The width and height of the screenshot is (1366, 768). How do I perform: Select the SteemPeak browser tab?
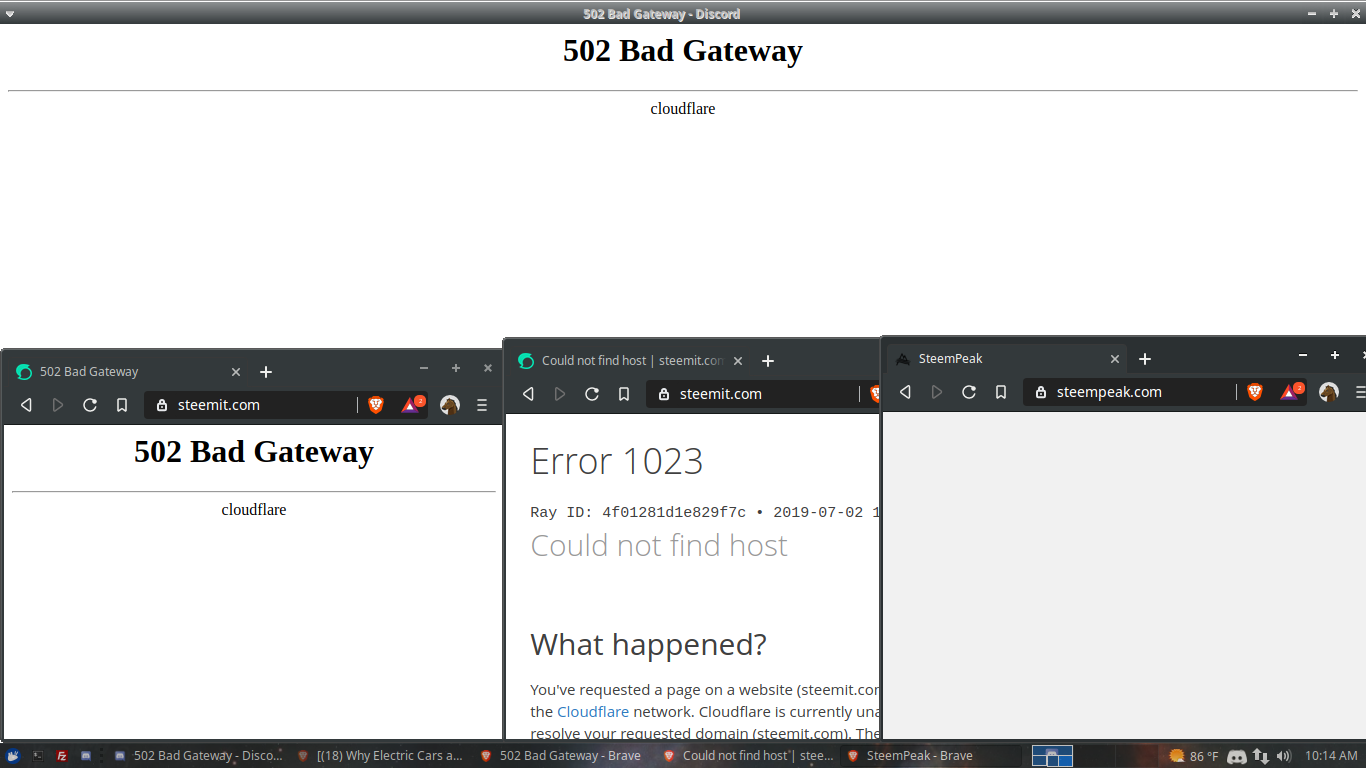click(1007, 359)
